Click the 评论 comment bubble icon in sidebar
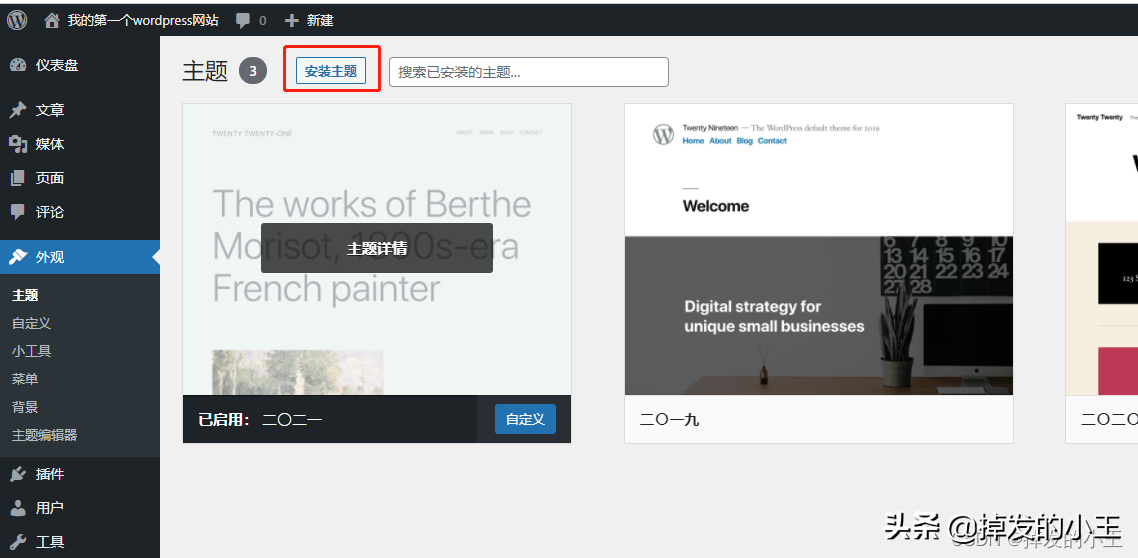This screenshot has width=1138, height=558. click(x=18, y=212)
